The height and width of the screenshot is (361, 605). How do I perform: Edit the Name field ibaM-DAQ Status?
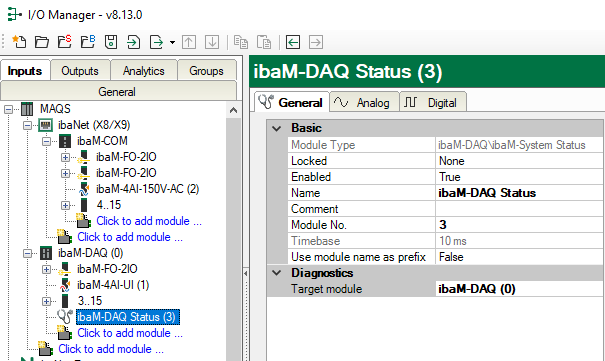pos(519,193)
